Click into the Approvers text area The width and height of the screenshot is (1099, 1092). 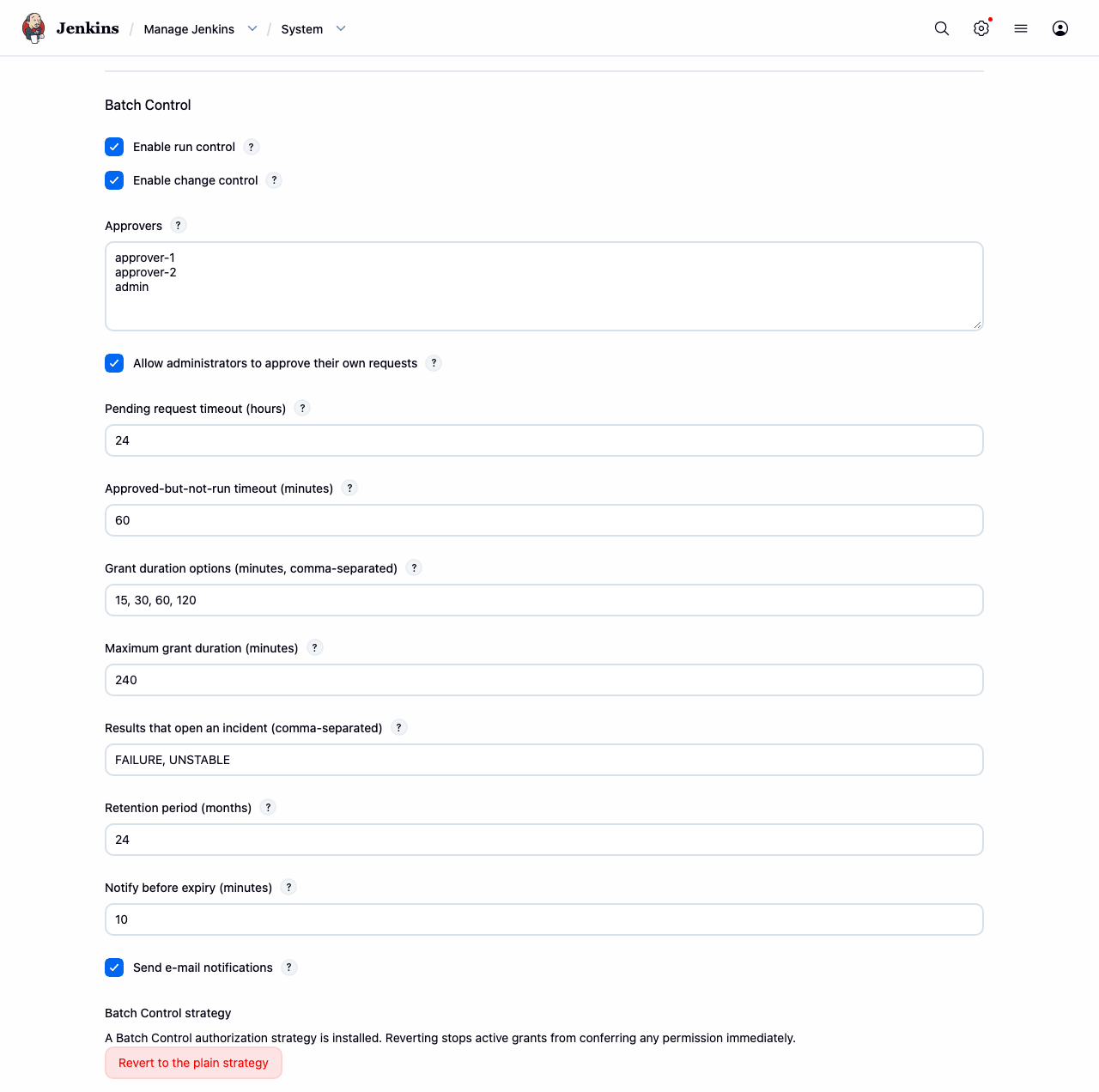point(544,286)
